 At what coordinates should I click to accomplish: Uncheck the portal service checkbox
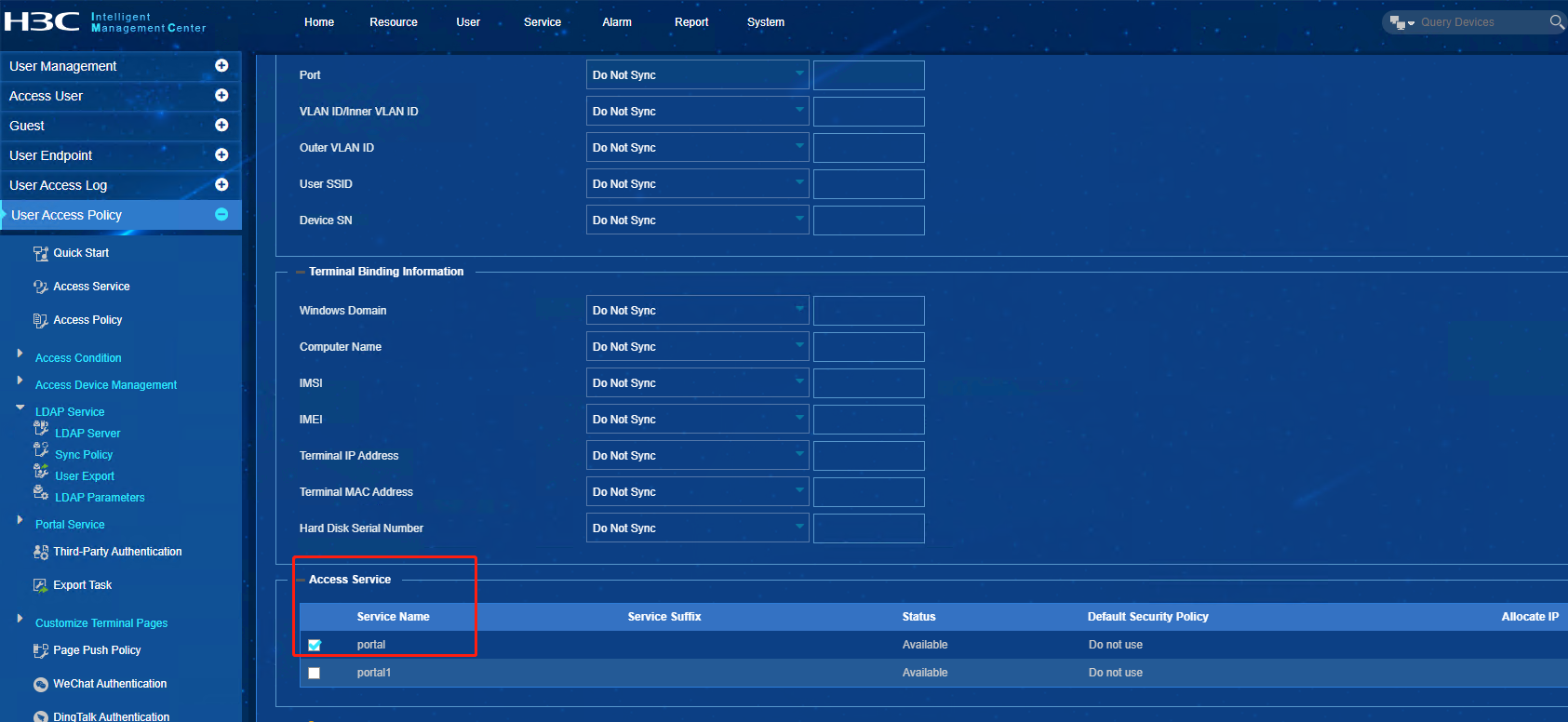[x=315, y=645]
